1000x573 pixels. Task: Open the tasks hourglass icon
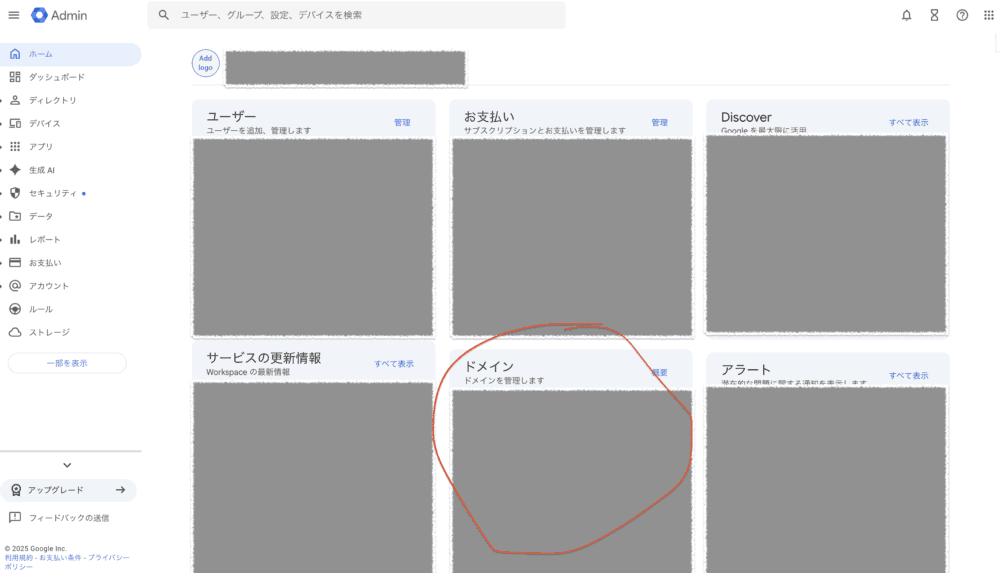coord(934,15)
